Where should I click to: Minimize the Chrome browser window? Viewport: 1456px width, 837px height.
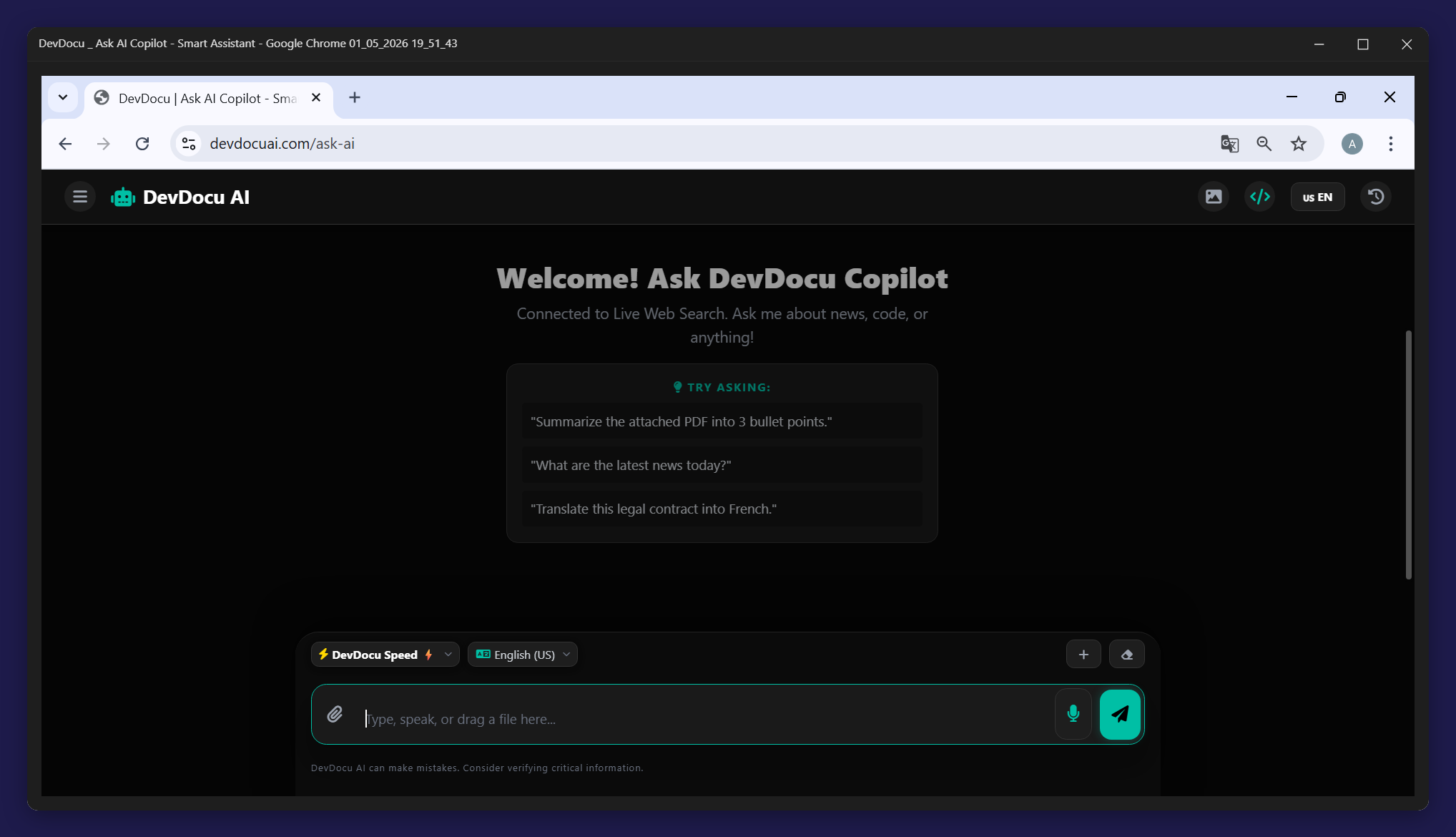point(1292,97)
